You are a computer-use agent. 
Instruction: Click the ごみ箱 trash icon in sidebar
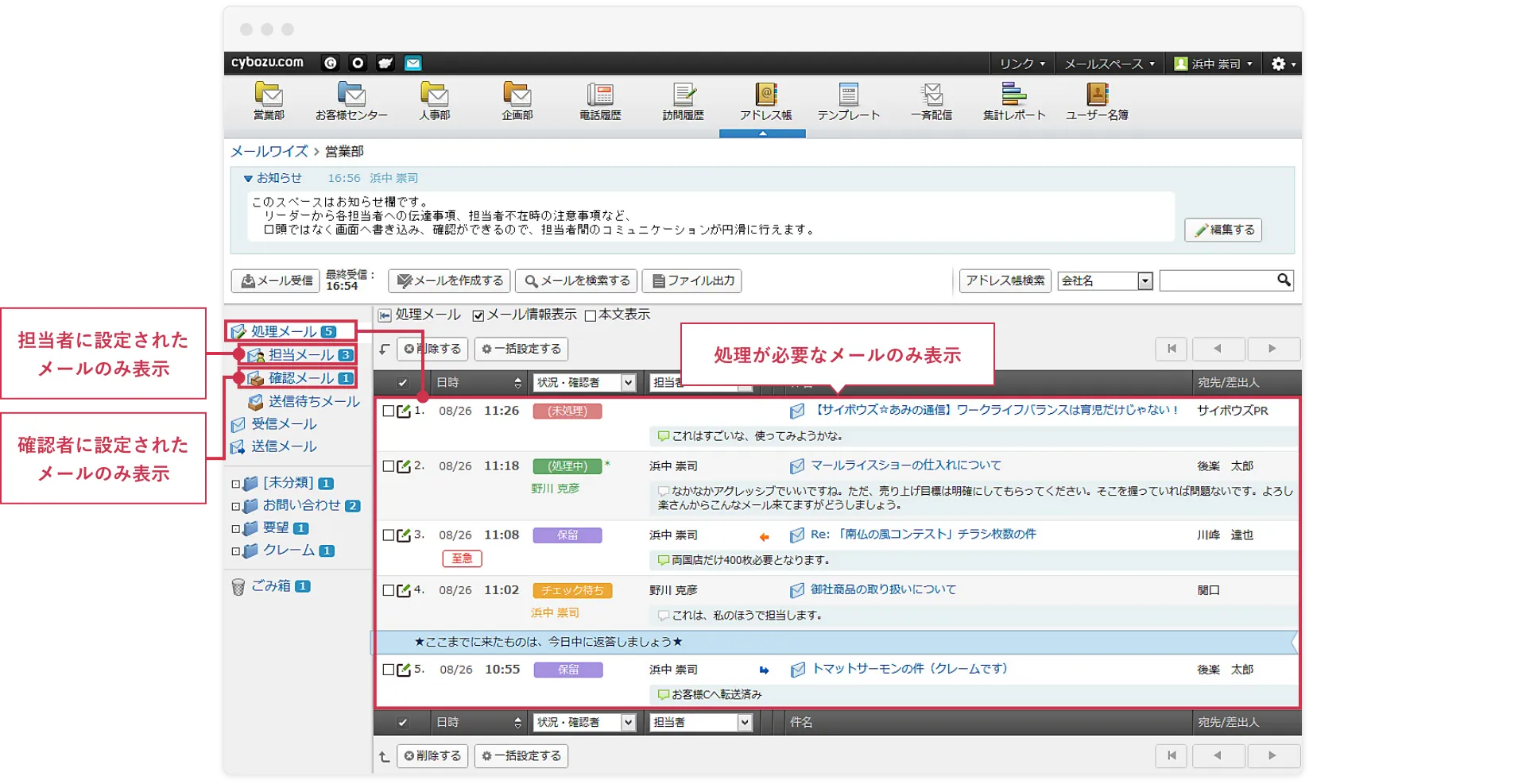pyautogui.click(x=238, y=587)
